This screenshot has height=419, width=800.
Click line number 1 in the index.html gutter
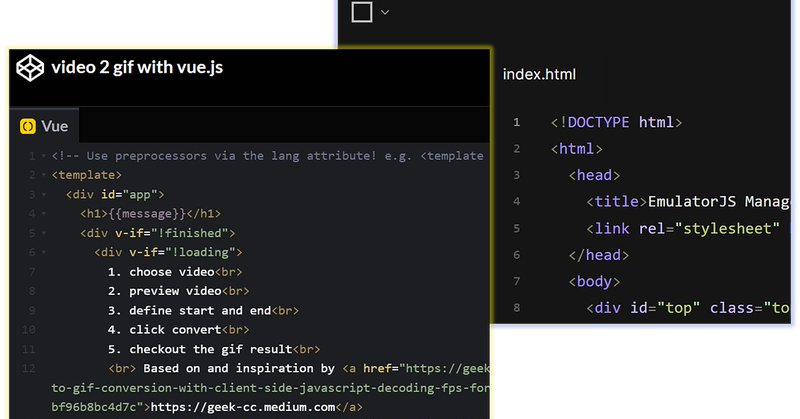pyautogui.click(x=516, y=122)
